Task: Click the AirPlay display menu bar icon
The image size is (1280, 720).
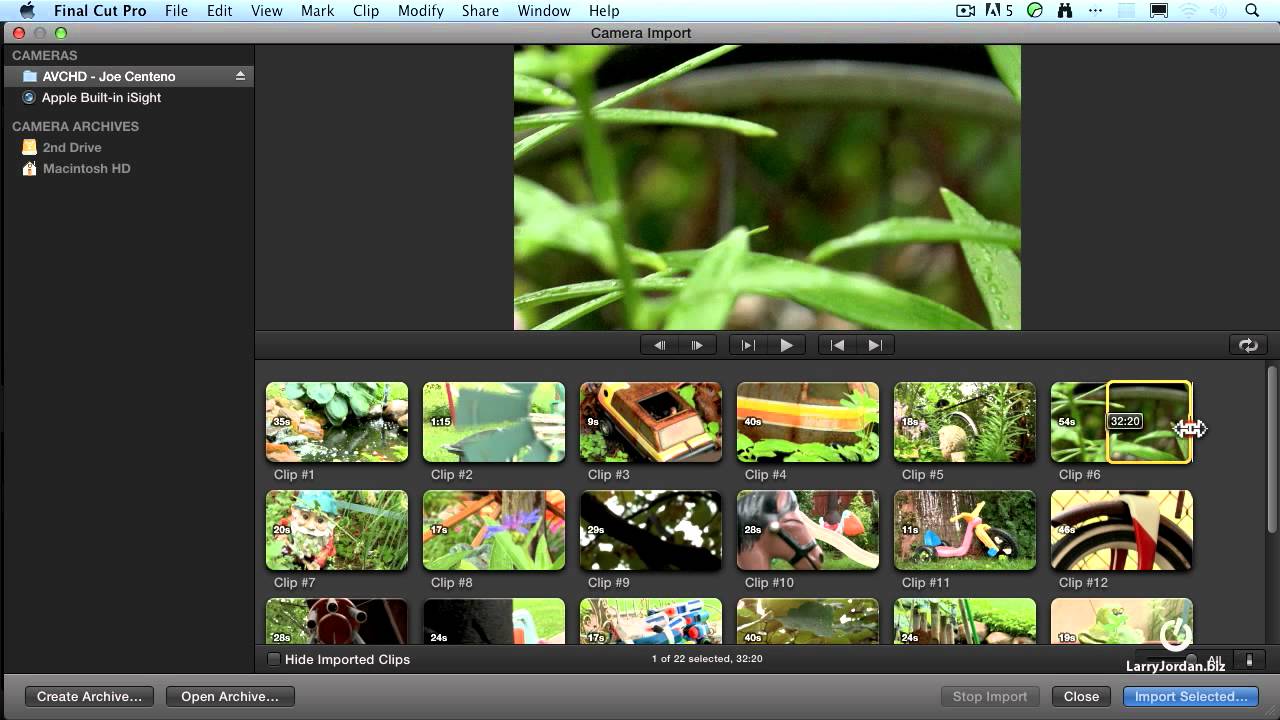Action: coord(1159,11)
